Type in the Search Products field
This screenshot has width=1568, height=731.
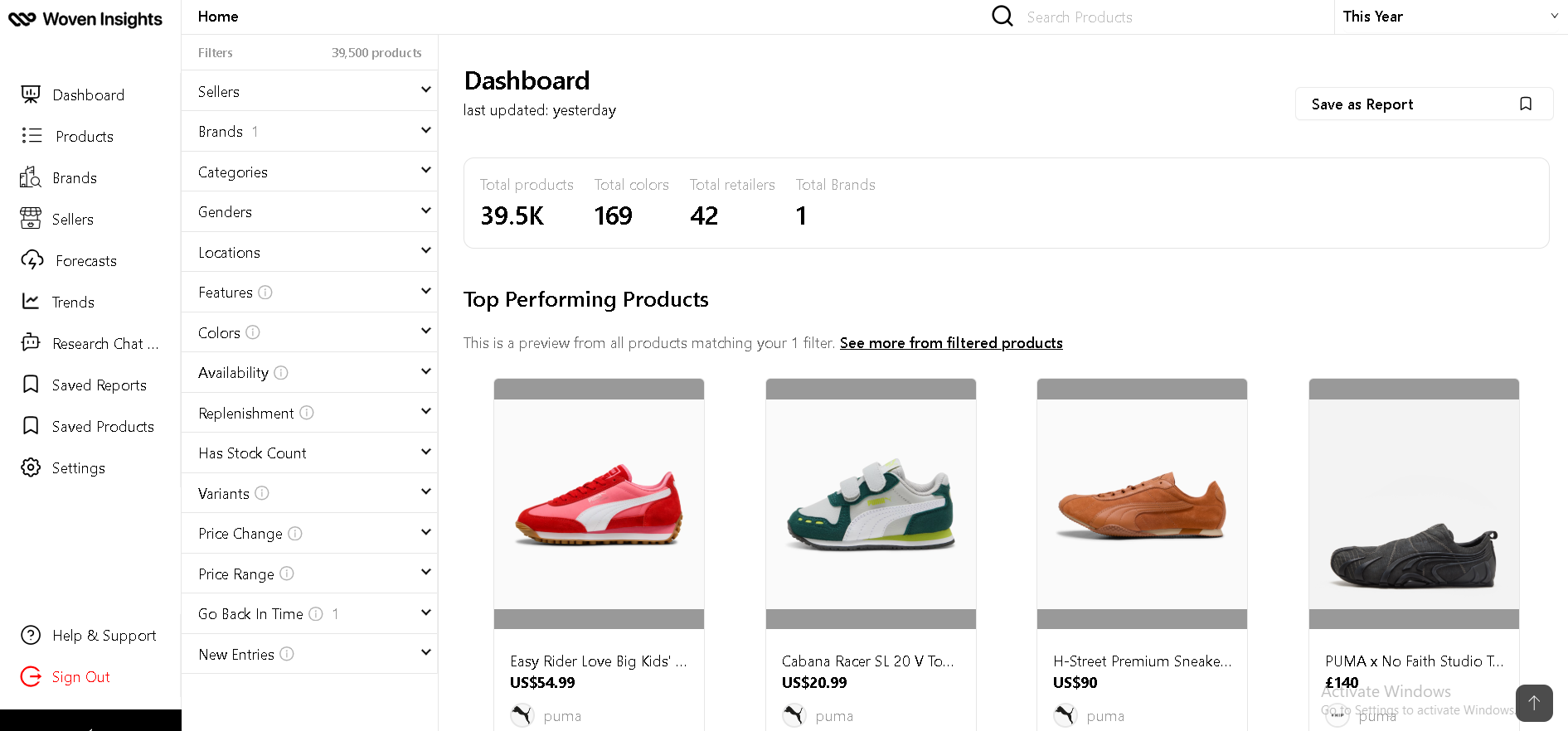(x=1161, y=17)
